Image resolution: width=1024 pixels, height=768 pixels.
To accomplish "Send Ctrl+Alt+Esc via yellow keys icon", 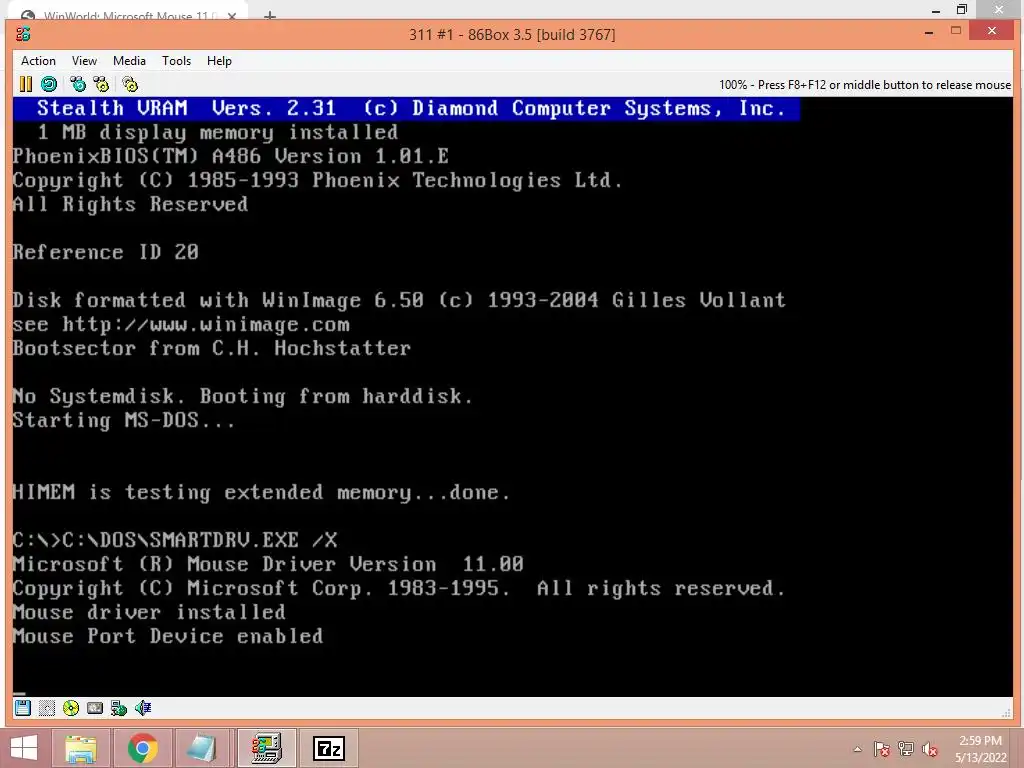I will point(101,84).
